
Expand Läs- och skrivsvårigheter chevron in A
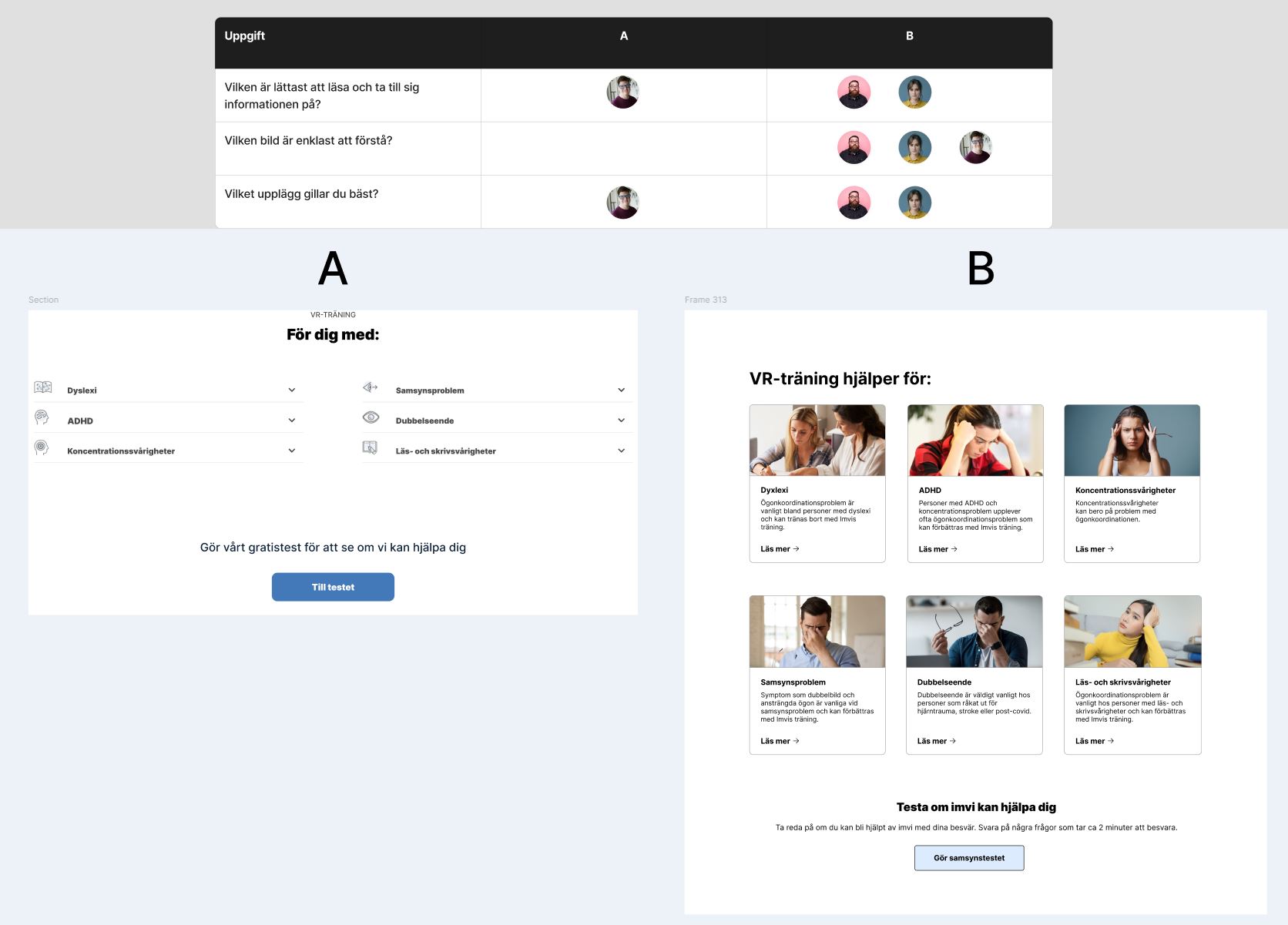coord(621,451)
